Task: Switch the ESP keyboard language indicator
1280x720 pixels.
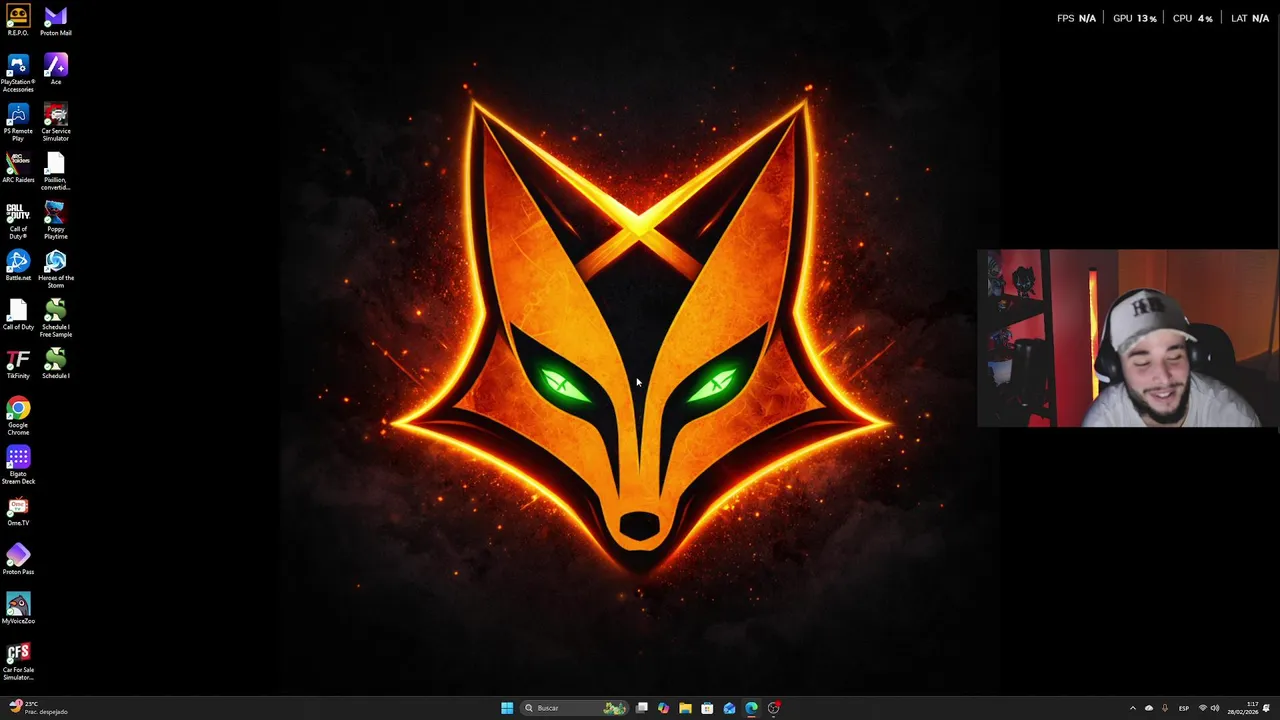Action: [x=1184, y=708]
